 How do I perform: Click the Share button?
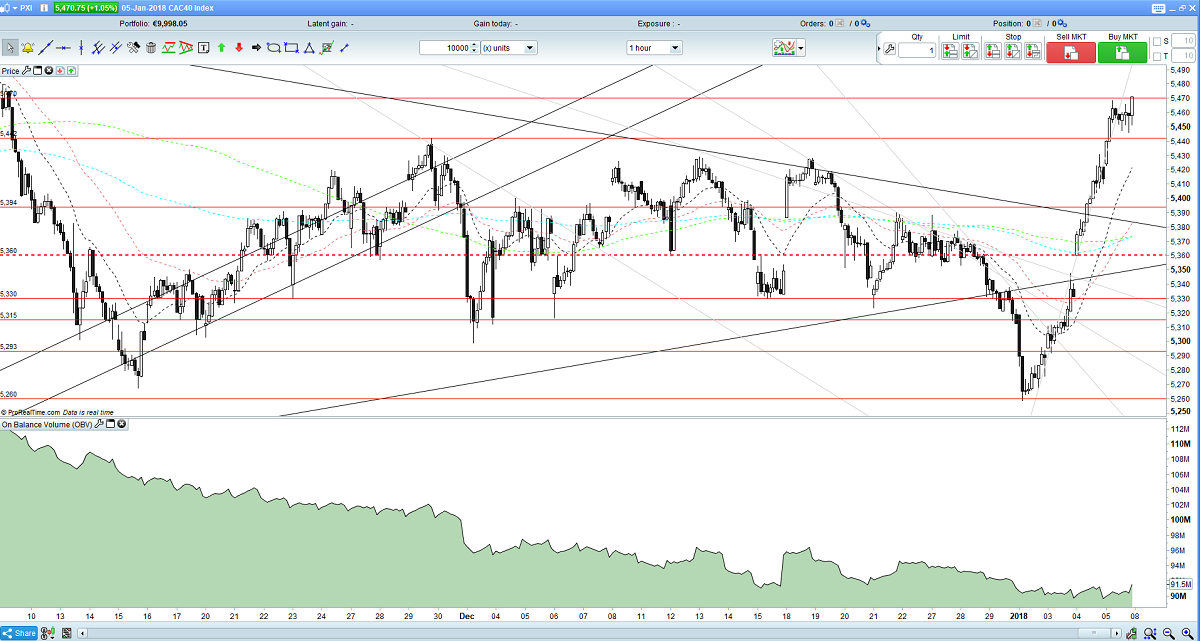tap(19, 633)
